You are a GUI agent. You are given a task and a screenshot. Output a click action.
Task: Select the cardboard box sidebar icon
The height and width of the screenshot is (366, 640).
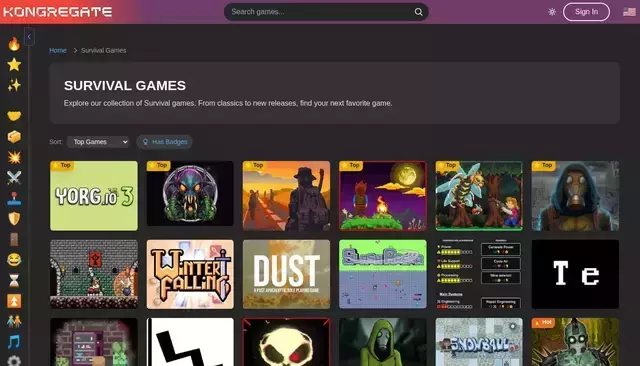pyautogui.click(x=14, y=137)
